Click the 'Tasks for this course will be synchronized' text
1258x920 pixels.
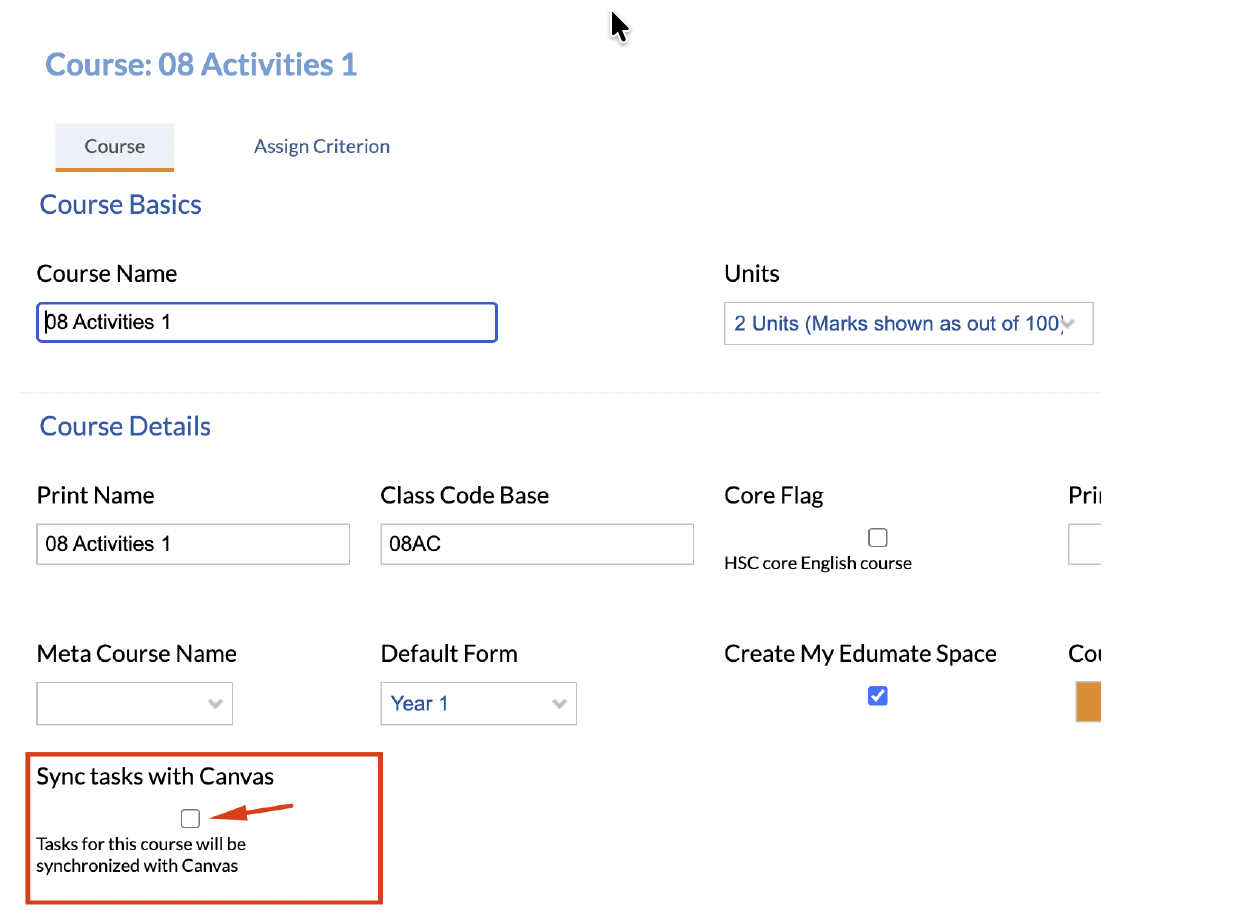coord(141,855)
